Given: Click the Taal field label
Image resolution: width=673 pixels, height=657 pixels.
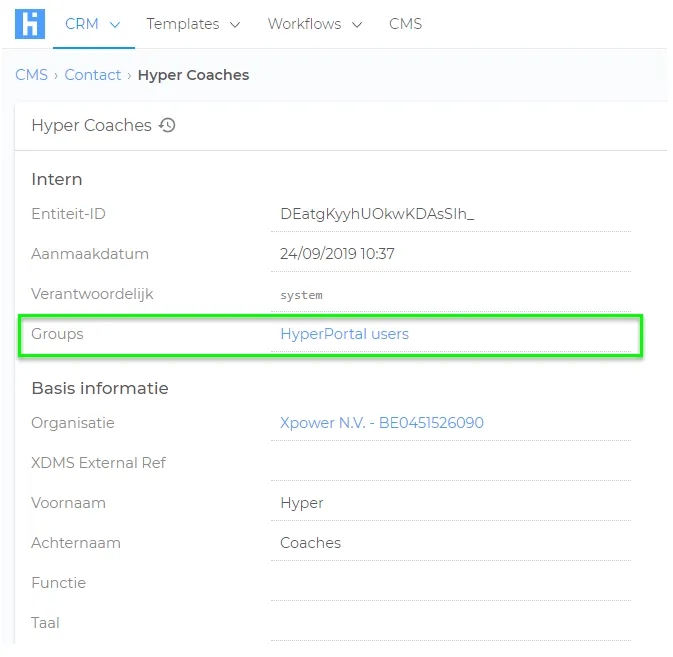Looking at the screenshot, I should (45, 623).
